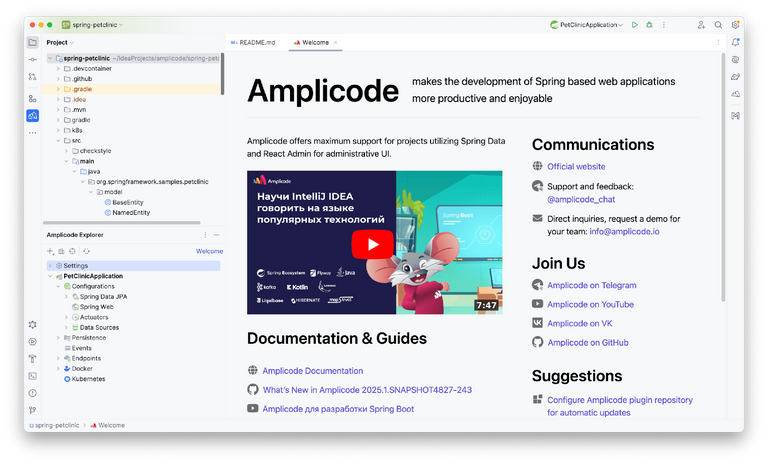Open the Git tool window icon
This screenshot has height=464, width=768.
coord(32,409)
